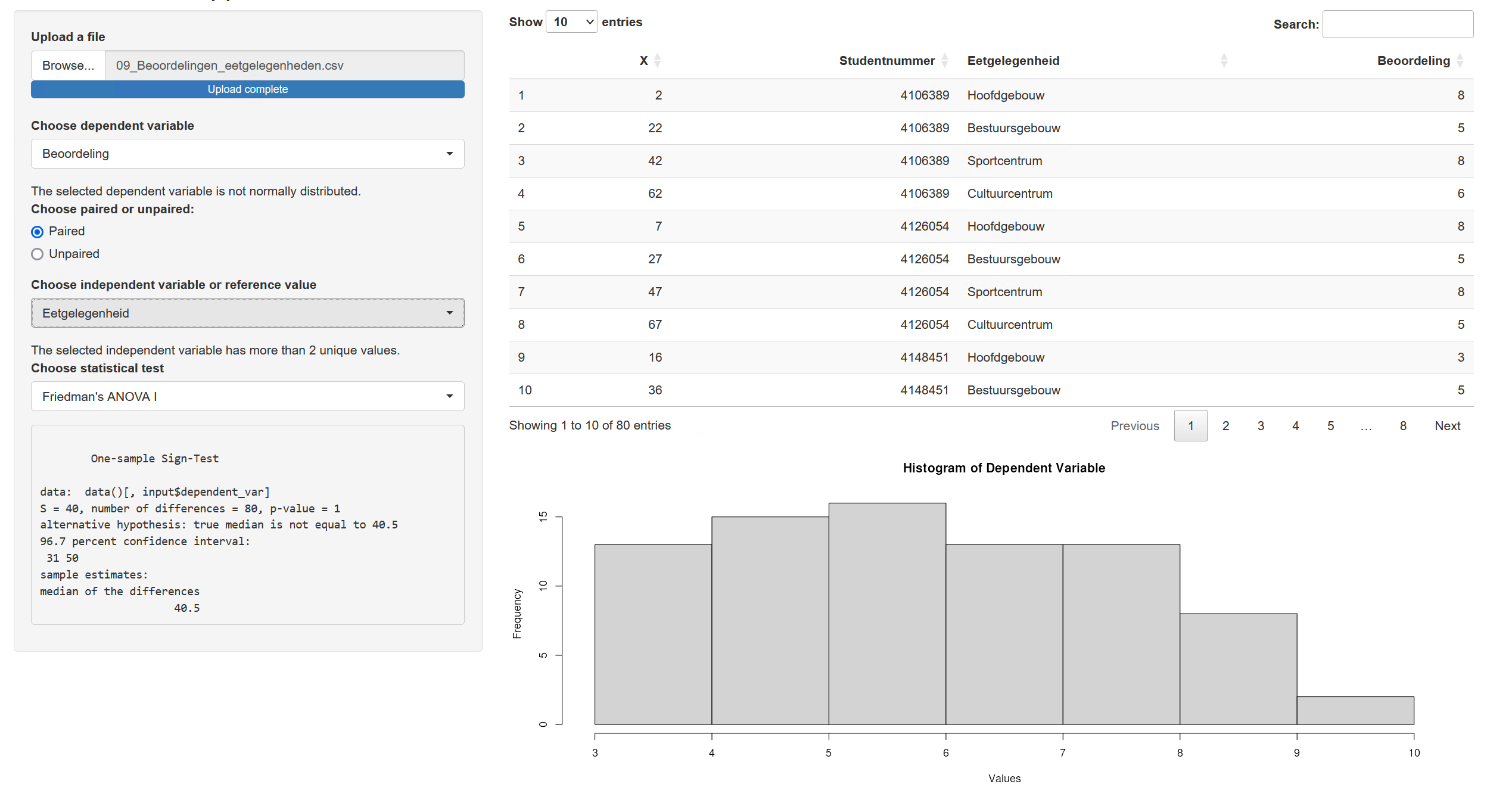Click Next to advance table page
The image size is (1487, 812).
click(x=1447, y=426)
